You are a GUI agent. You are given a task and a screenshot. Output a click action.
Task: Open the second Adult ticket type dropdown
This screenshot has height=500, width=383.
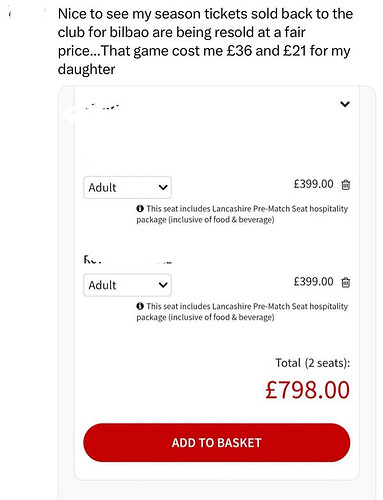[x=127, y=285]
